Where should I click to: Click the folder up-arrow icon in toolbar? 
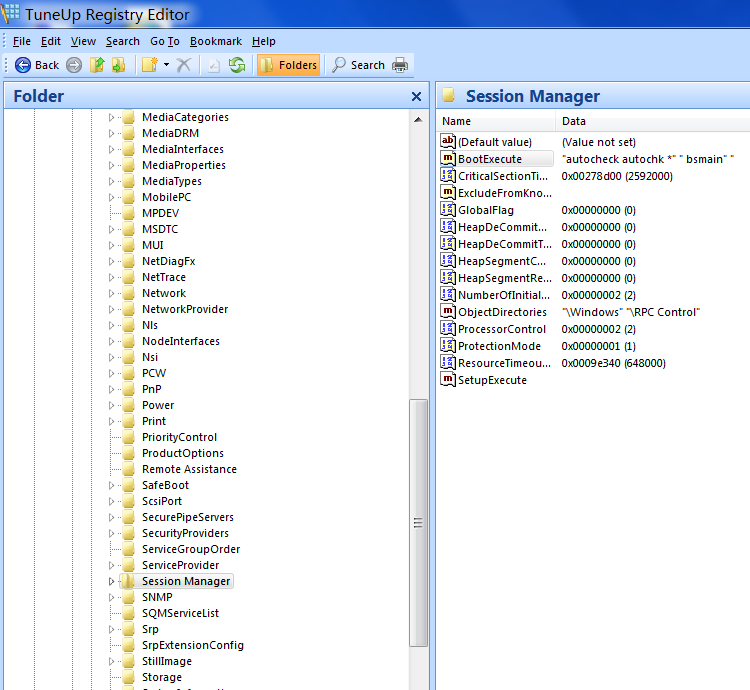(x=97, y=65)
